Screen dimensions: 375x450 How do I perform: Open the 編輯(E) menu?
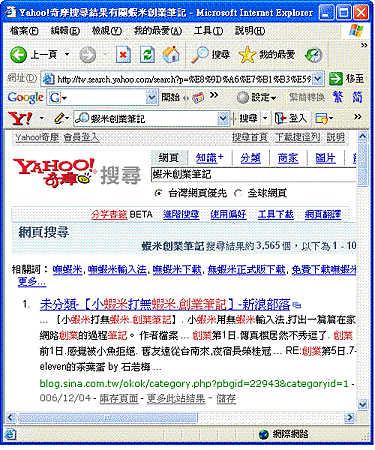pyautogui.click(x=65, y=31)
